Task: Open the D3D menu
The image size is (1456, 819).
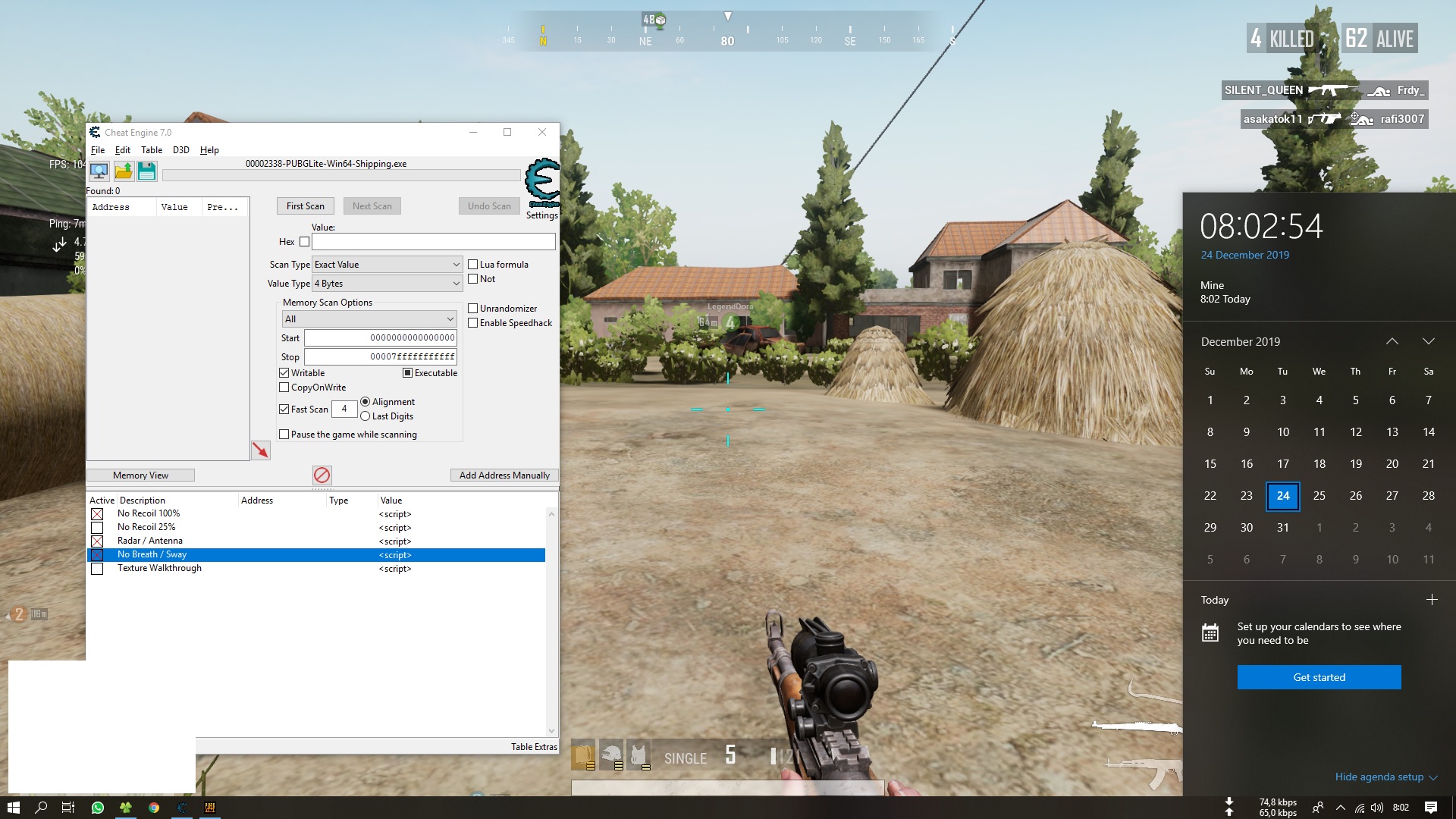Action: pyautogui.click(x=181, y=150)
